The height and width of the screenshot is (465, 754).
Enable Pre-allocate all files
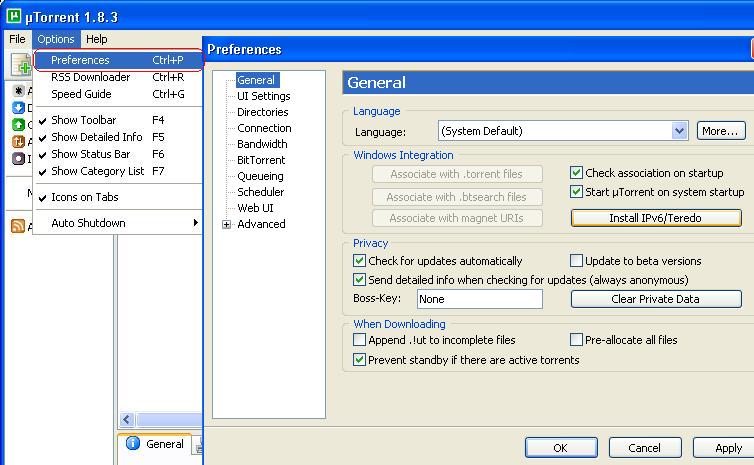pos(576,339)
